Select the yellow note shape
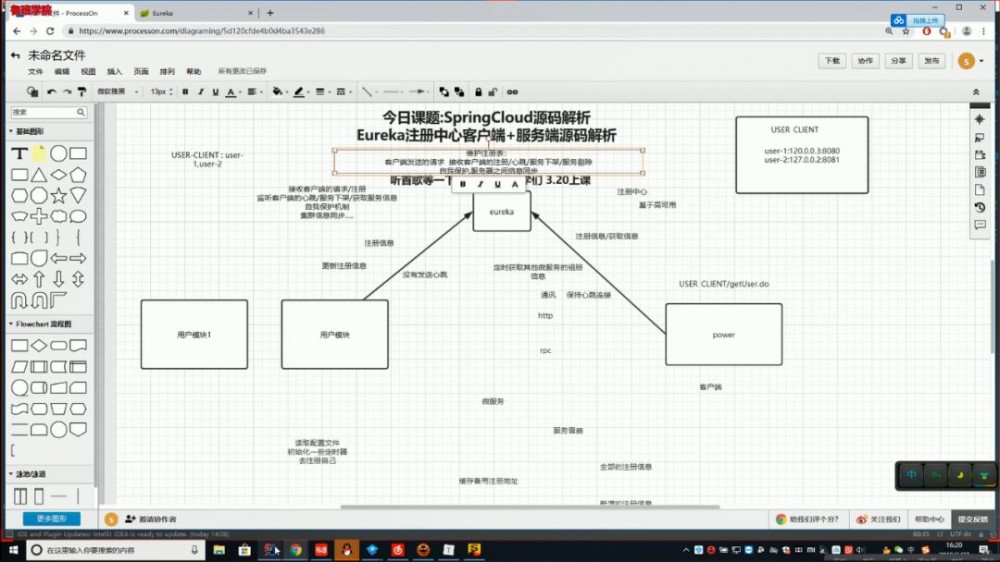The height and width of the screenshot is (562, 1000). [39, 154]
